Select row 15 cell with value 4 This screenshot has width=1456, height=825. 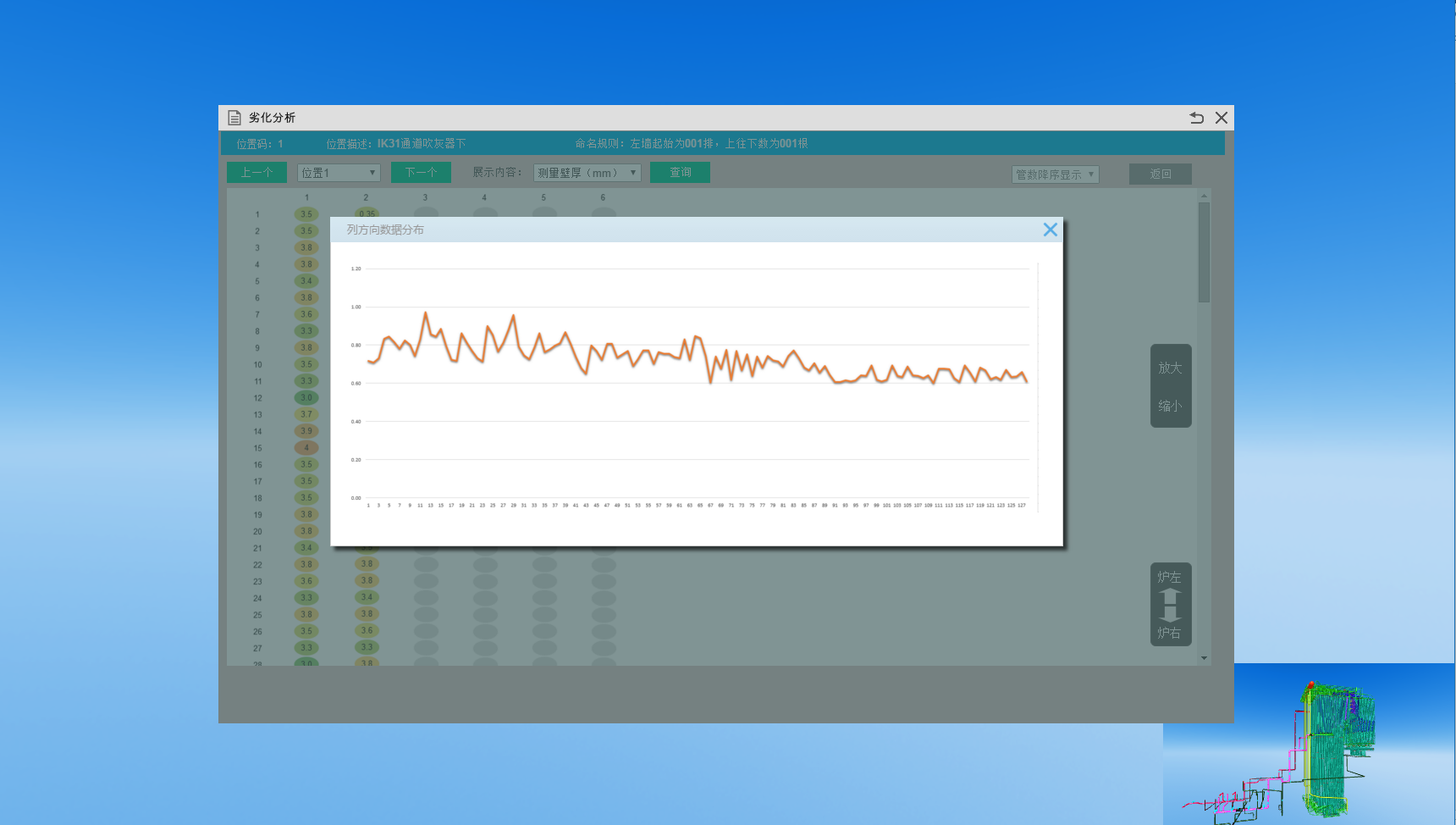[x=306, y=448]
